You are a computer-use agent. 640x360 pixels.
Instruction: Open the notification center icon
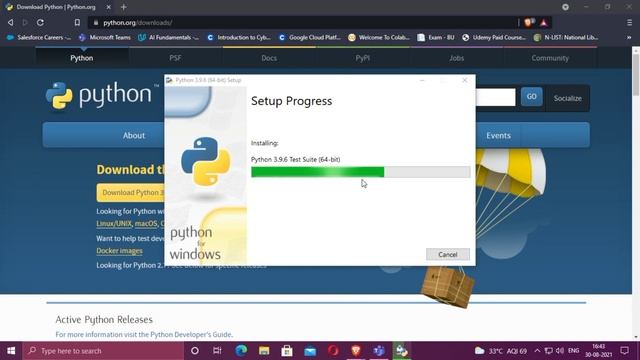click(x=624, y=351)
